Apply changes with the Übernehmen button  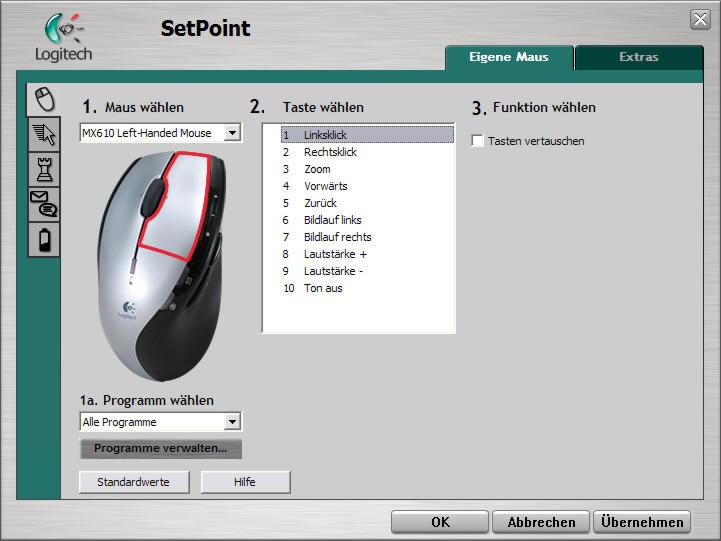pyautogui.click(x=642, y=522)
